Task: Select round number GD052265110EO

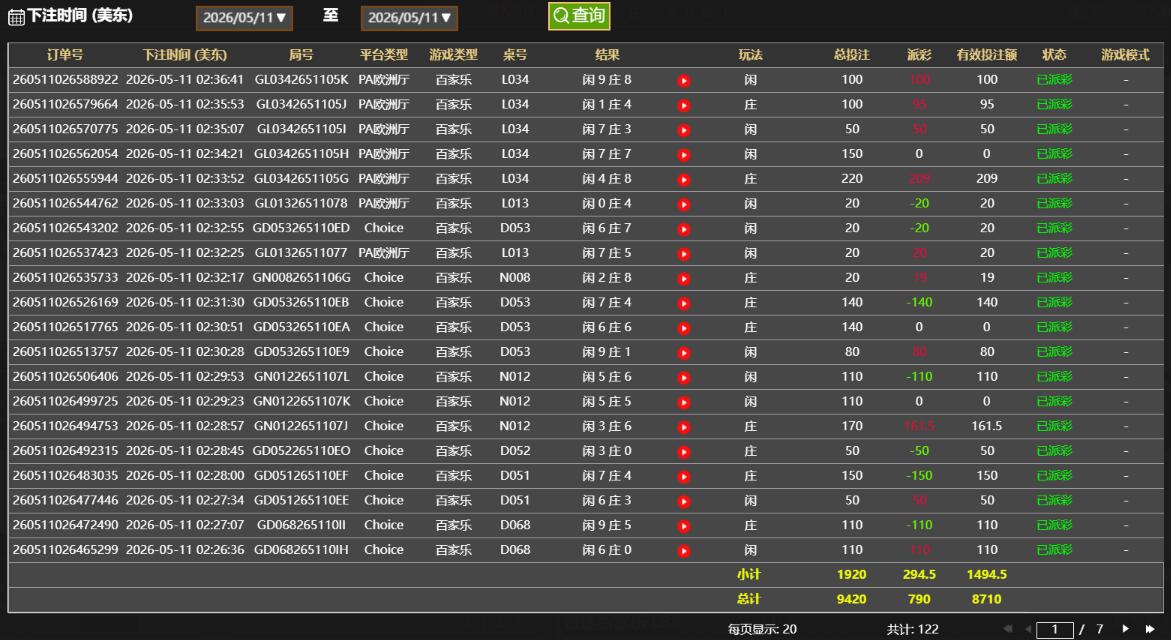Action: pyautogui.click(x=301, y=450)
